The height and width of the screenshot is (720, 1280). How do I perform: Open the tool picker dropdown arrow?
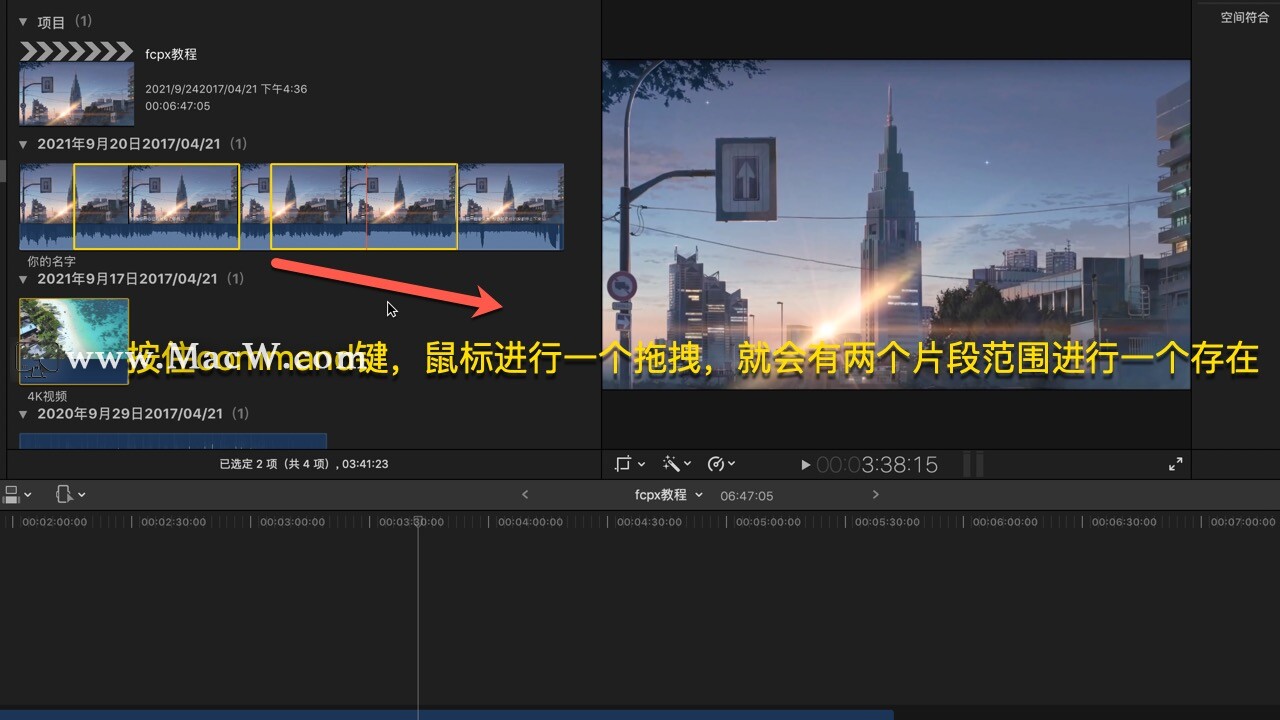(81, 494)
